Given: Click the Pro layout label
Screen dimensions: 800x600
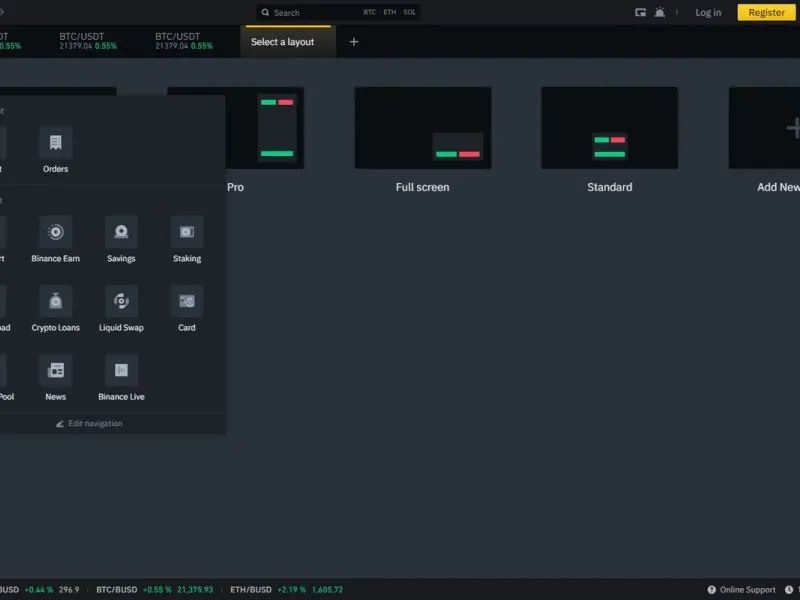Looking at the screenshot, I should click(235, 187).
